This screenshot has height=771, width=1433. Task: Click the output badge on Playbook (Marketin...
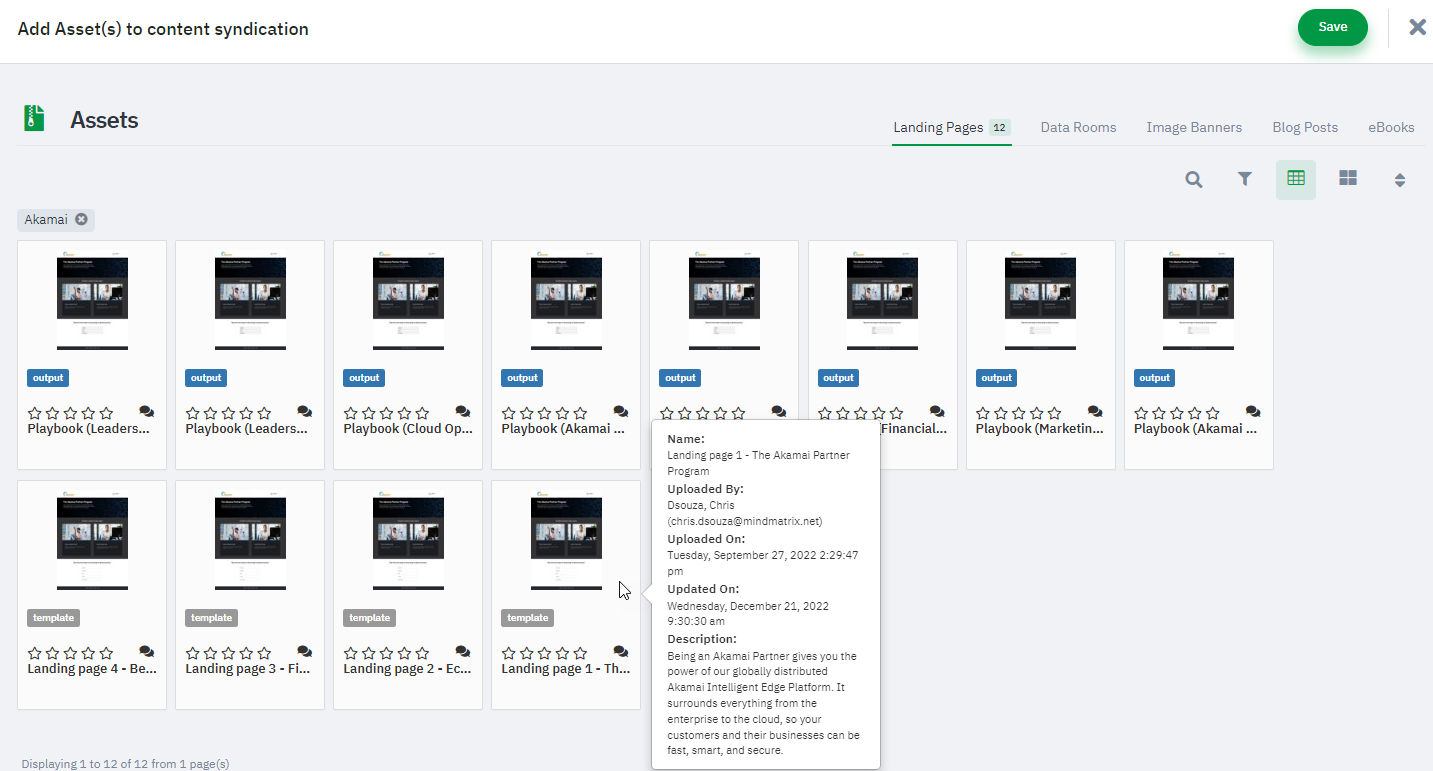pyautogui.click(x=996, y=378)
